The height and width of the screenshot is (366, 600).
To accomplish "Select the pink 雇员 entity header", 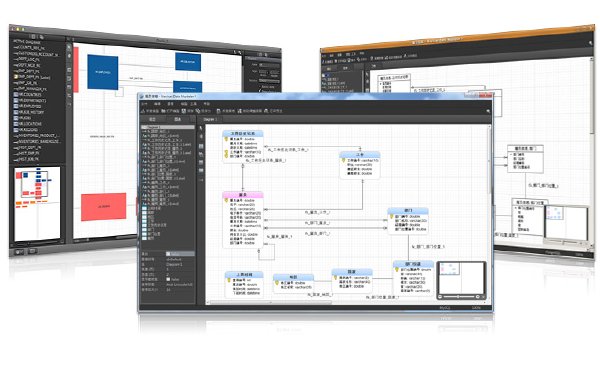I will tap(243, 195).
